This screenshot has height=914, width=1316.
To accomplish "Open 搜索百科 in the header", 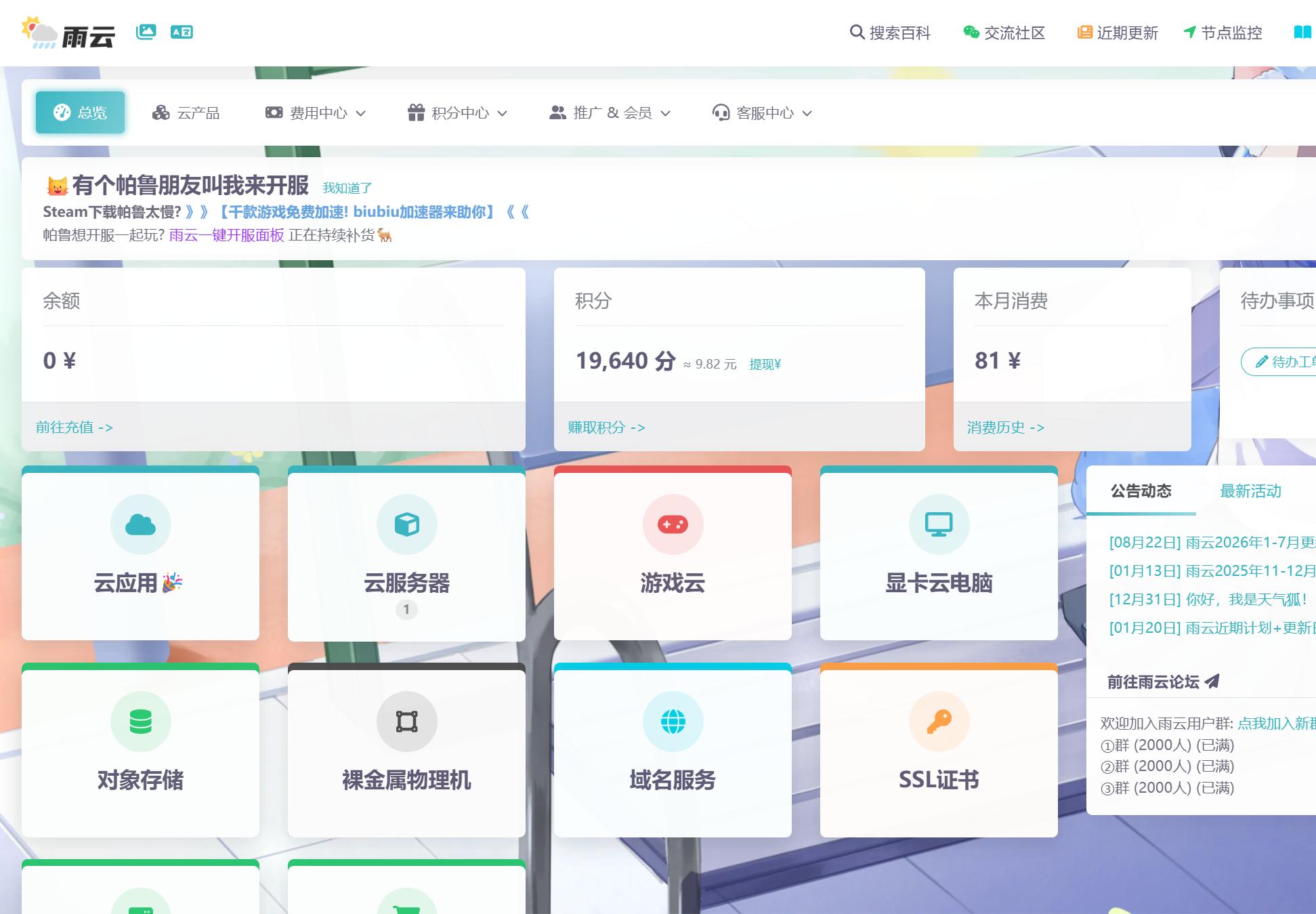I will [891, 33].
